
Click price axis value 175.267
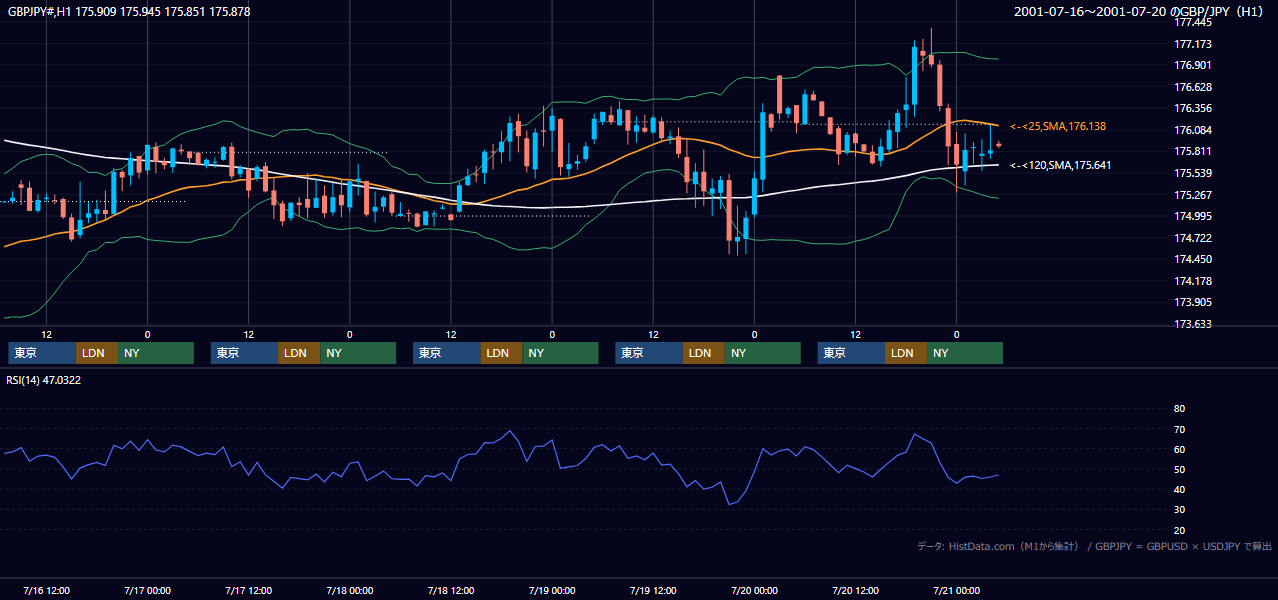point(1192,195)
